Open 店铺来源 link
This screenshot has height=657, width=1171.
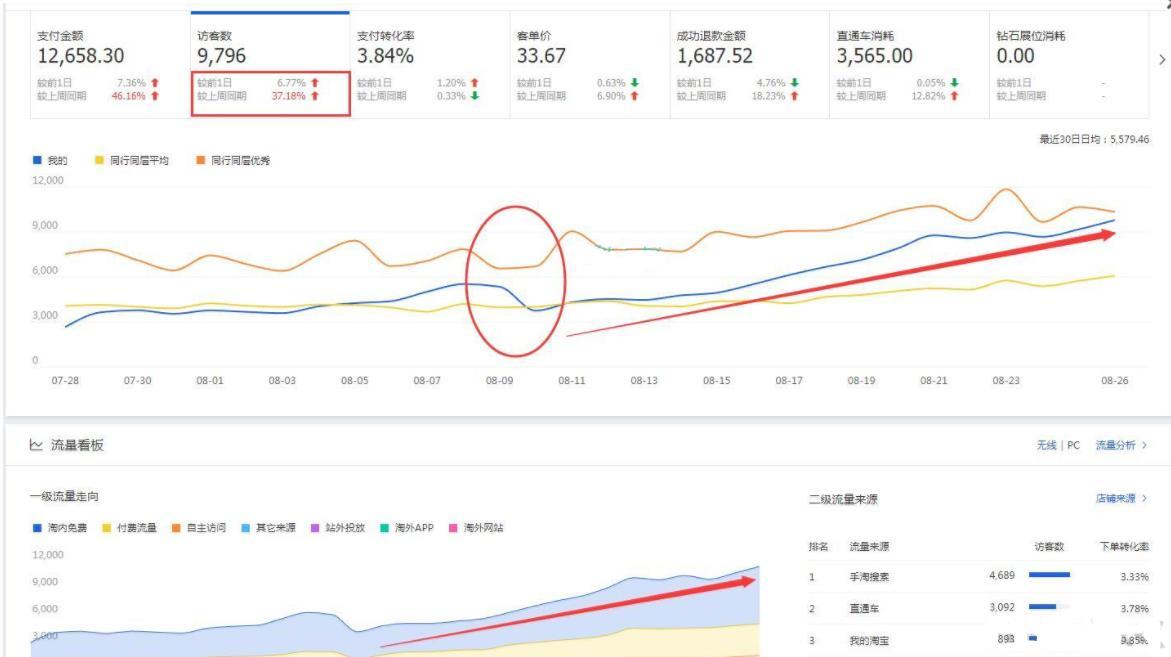1120,498
